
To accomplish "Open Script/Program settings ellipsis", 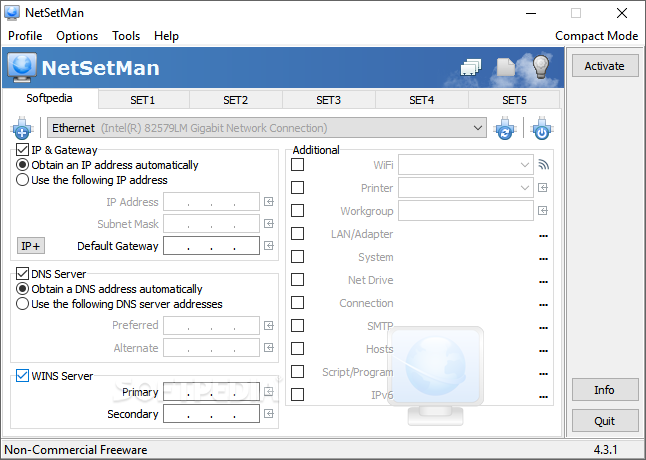I will coord(543,374).
